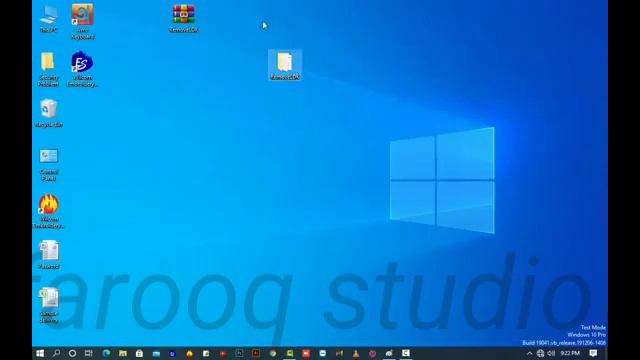
Task: Open File Explorer from taskbar
Action: point(123,353)
